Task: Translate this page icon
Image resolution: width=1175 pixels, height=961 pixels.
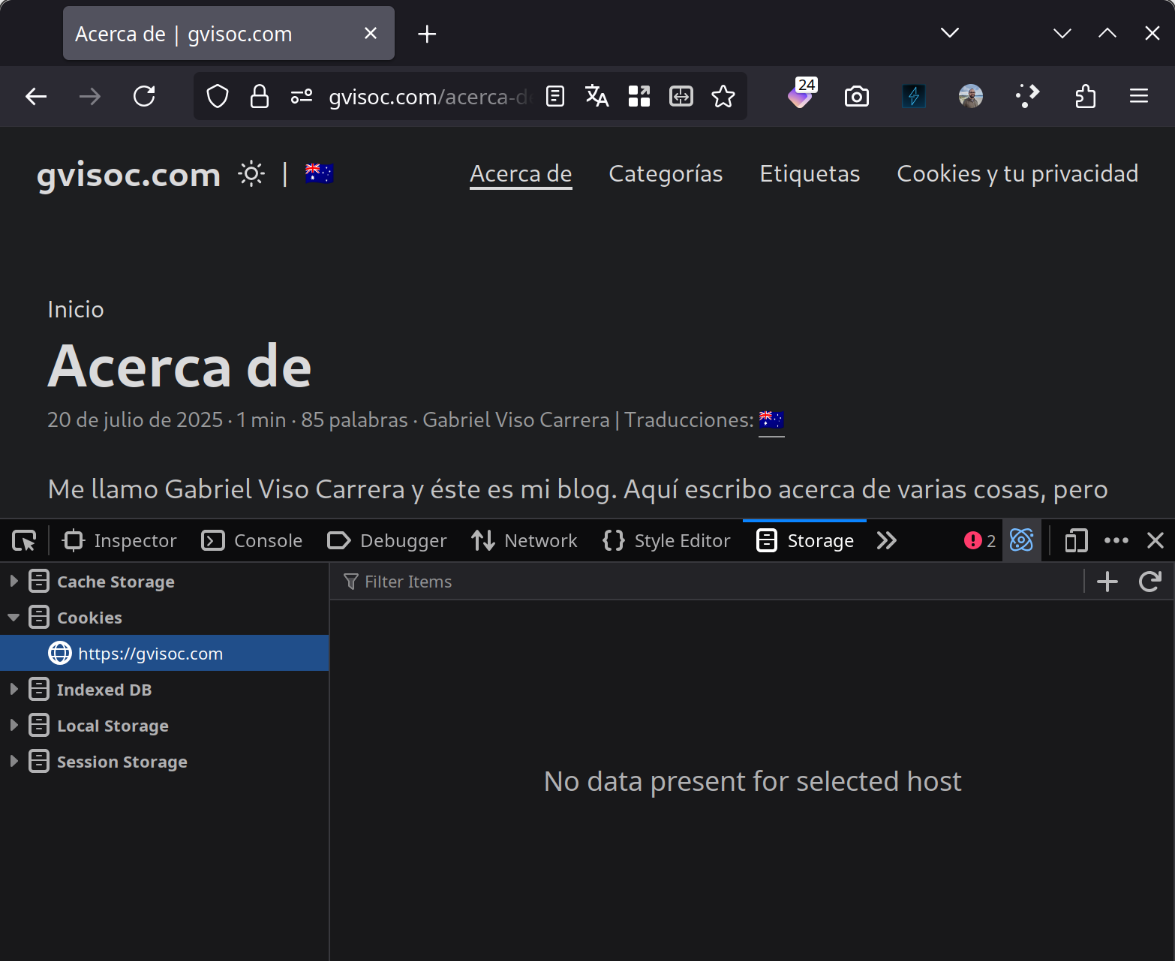Action: click(596, 97)
